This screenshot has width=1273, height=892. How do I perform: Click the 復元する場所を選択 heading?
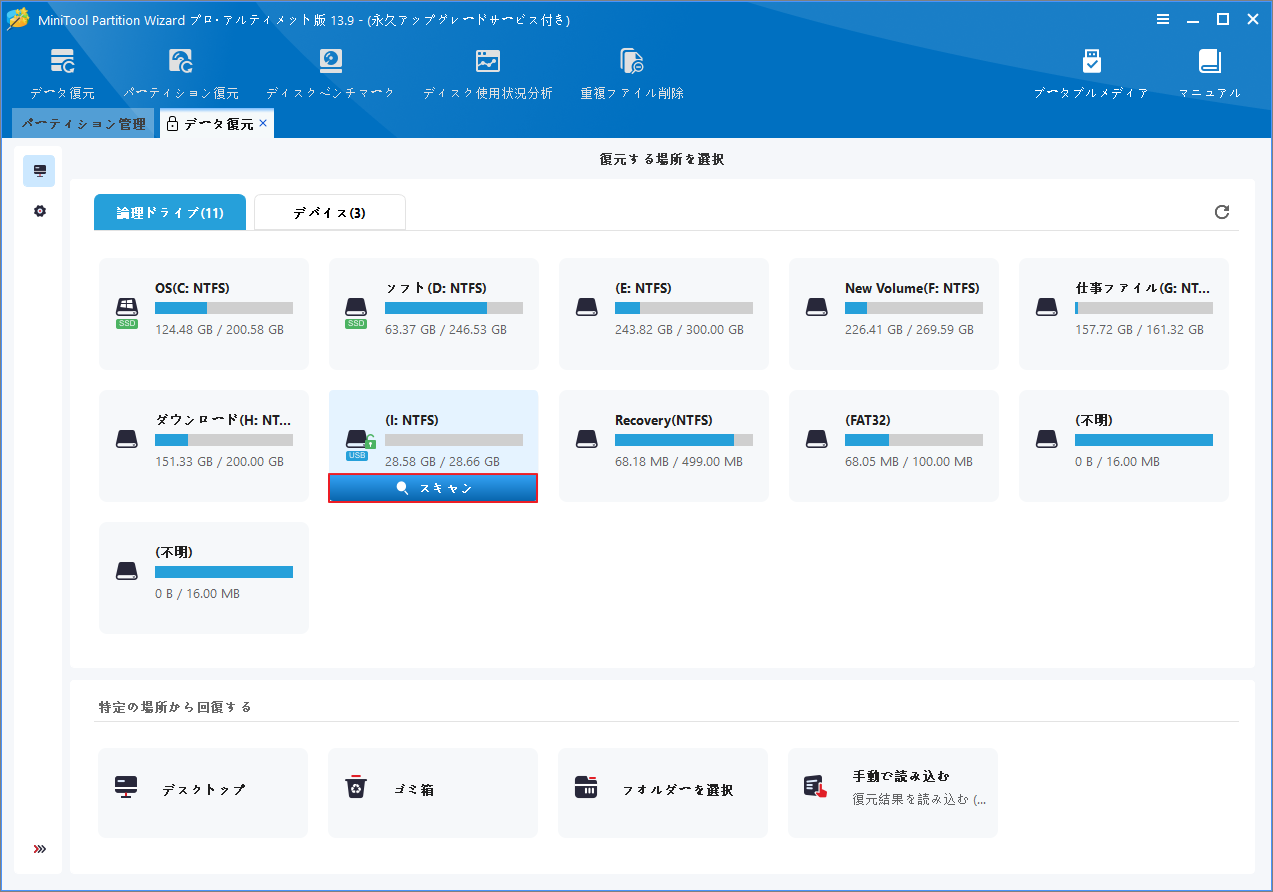click(x=662, y=159)
